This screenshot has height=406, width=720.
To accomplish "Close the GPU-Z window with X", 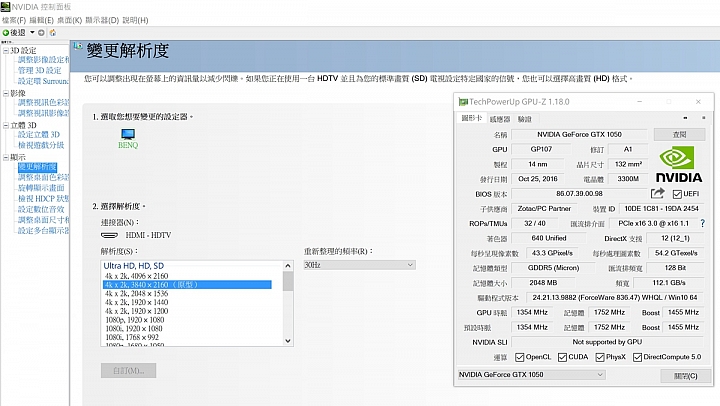I will (698, 102).
